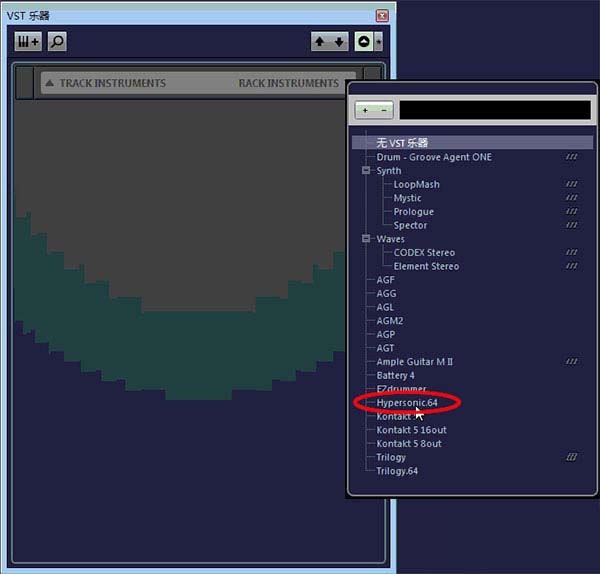
Task: Close the VST 乐器 window
Action: coord(382,16)
